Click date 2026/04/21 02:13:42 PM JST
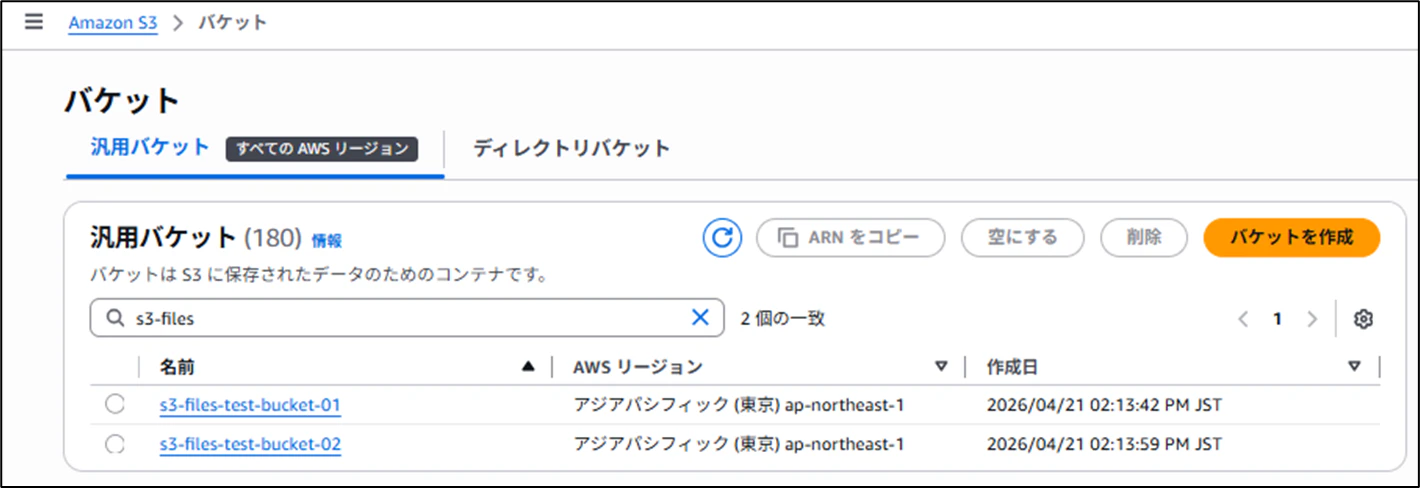 click(1104, 405)
